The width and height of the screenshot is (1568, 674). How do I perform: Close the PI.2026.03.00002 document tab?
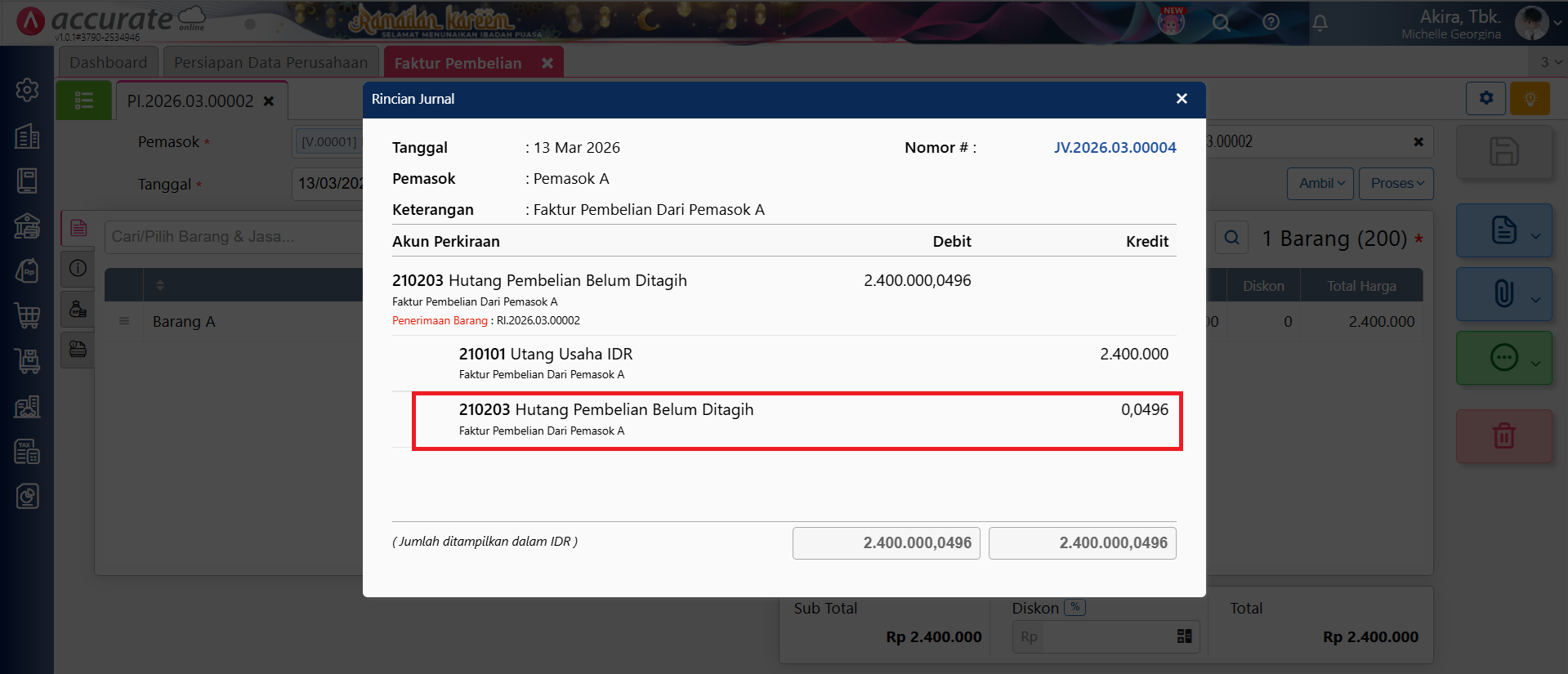click(x=269, y=101)
